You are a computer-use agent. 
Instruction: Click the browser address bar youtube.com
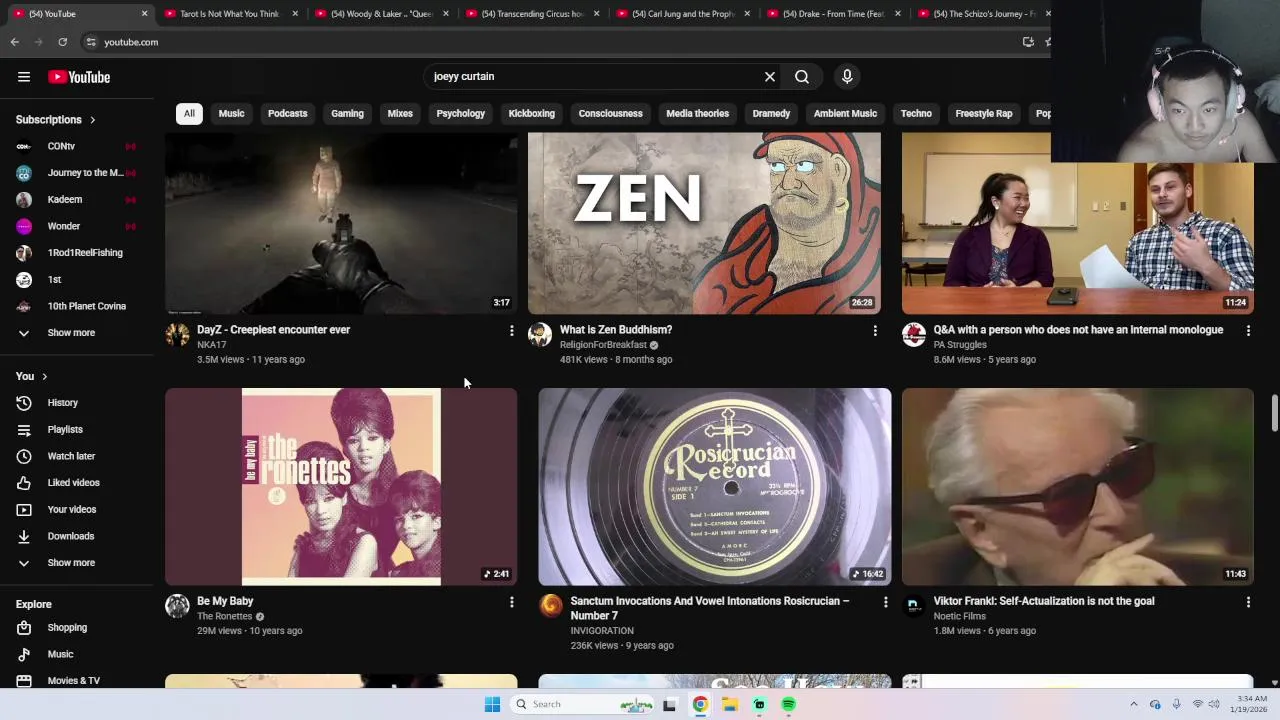pos(131,42)
